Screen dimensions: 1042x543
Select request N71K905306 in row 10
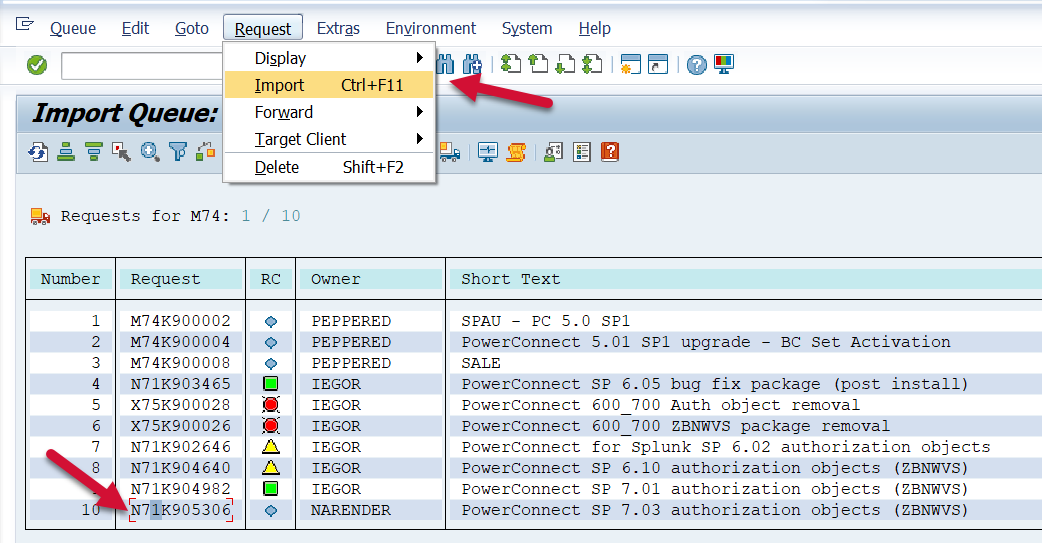coord(180,510)
